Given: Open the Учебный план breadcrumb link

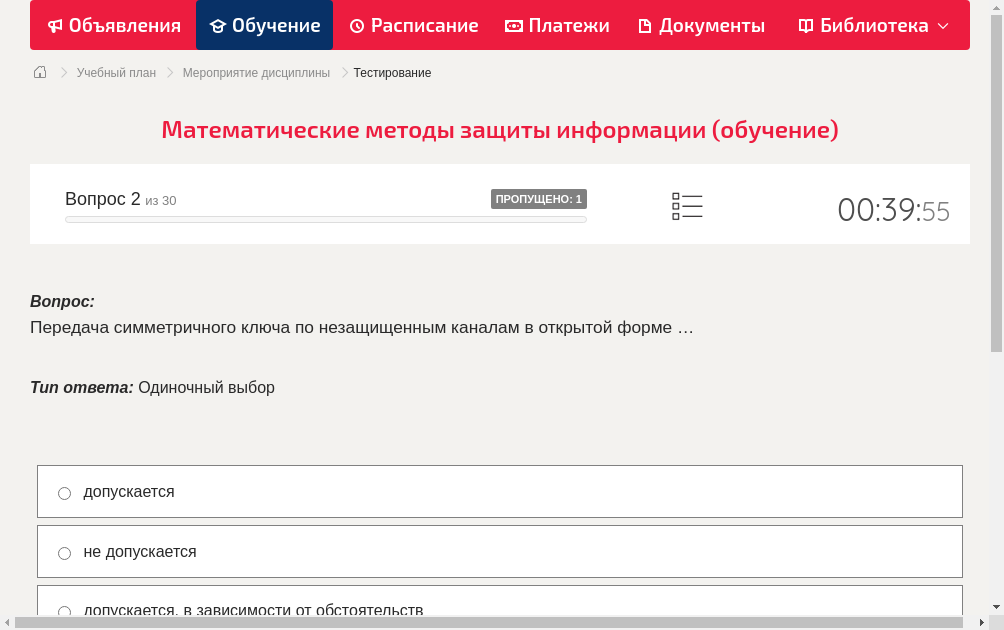Looking at the screenshot, I should 114,72.
